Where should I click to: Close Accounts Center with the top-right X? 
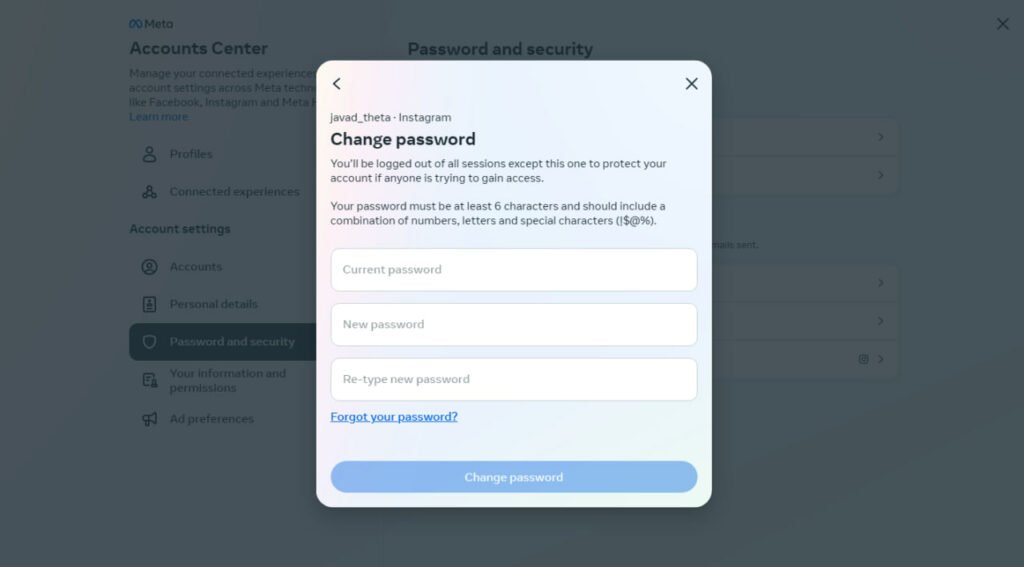(x=1002, y=24)
